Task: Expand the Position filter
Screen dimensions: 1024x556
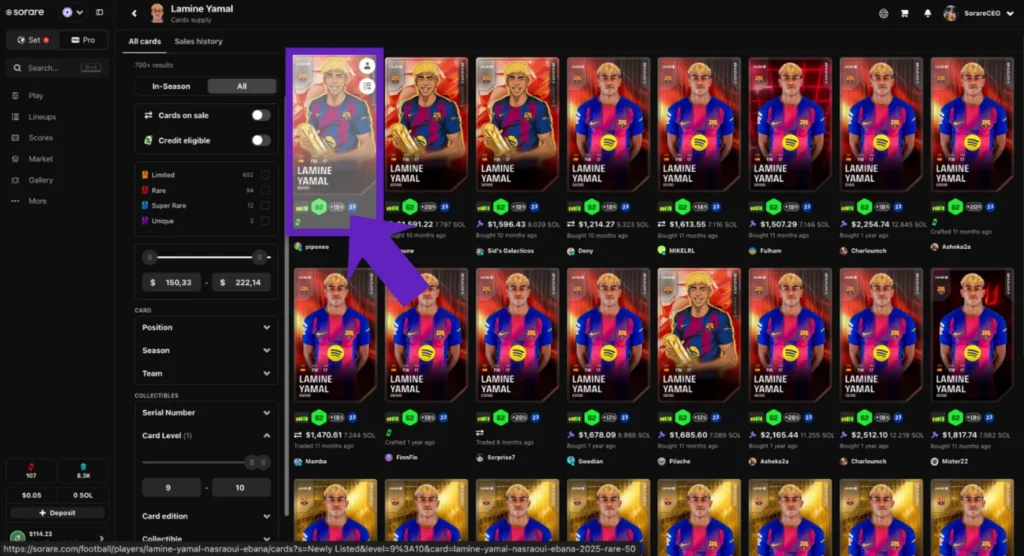Action: coord(206,327)
